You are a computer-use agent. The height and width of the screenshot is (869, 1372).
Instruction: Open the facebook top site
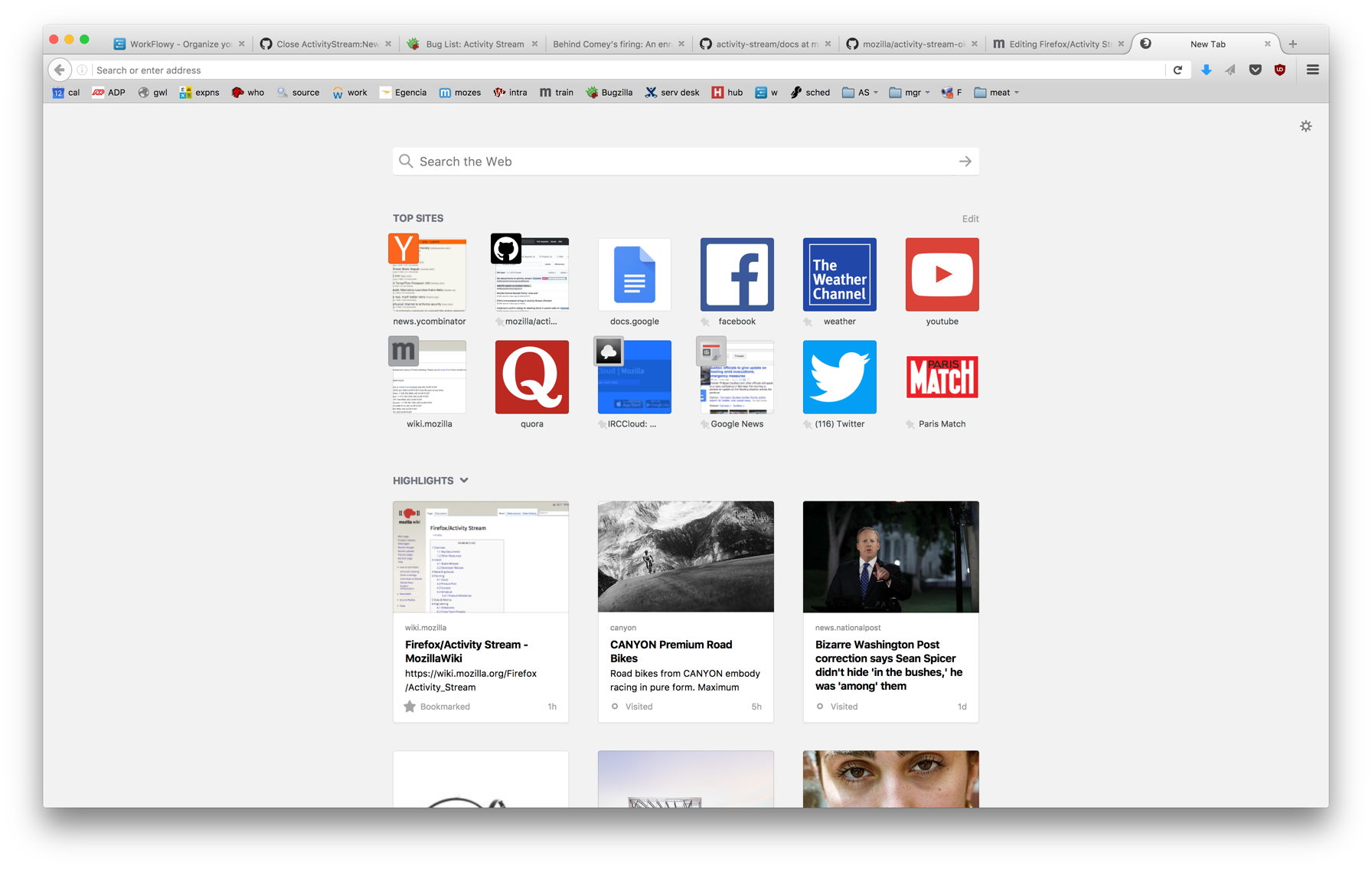click(x=737, y=280)
